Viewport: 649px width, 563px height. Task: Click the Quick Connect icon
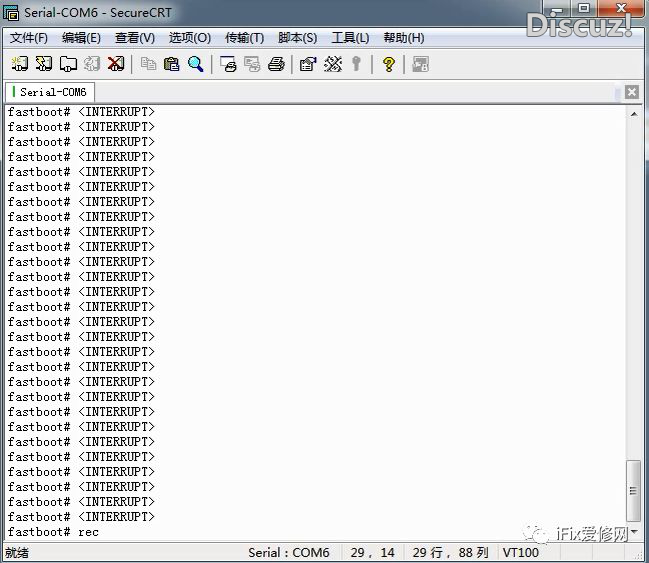click(43, 64)
